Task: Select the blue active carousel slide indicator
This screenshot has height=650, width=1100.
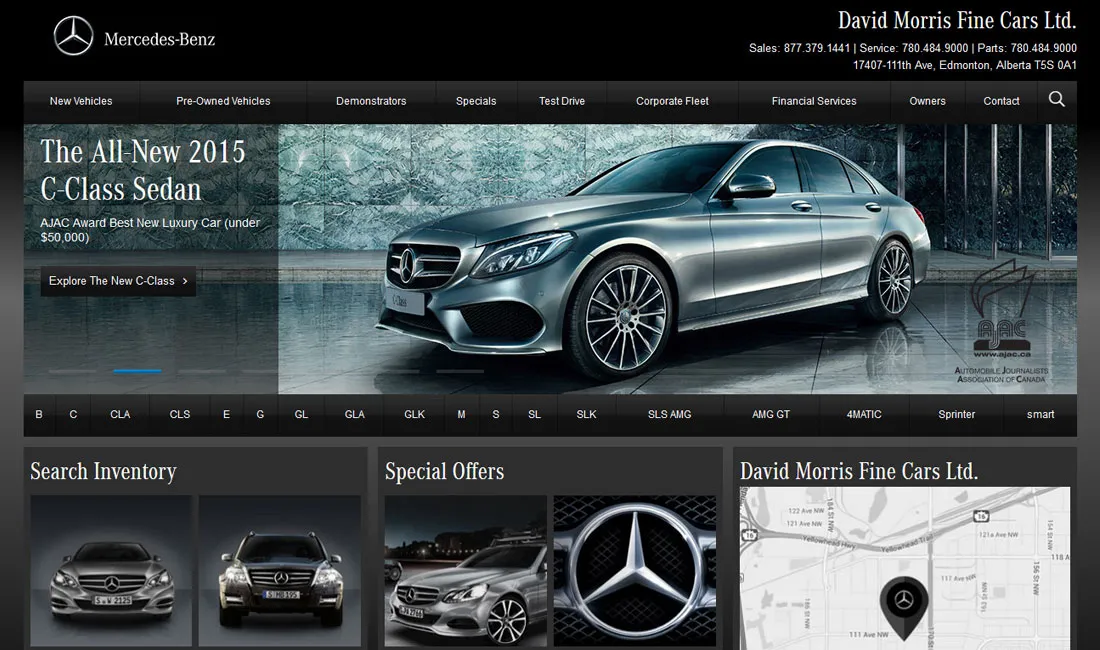Action: pos(138,371)
